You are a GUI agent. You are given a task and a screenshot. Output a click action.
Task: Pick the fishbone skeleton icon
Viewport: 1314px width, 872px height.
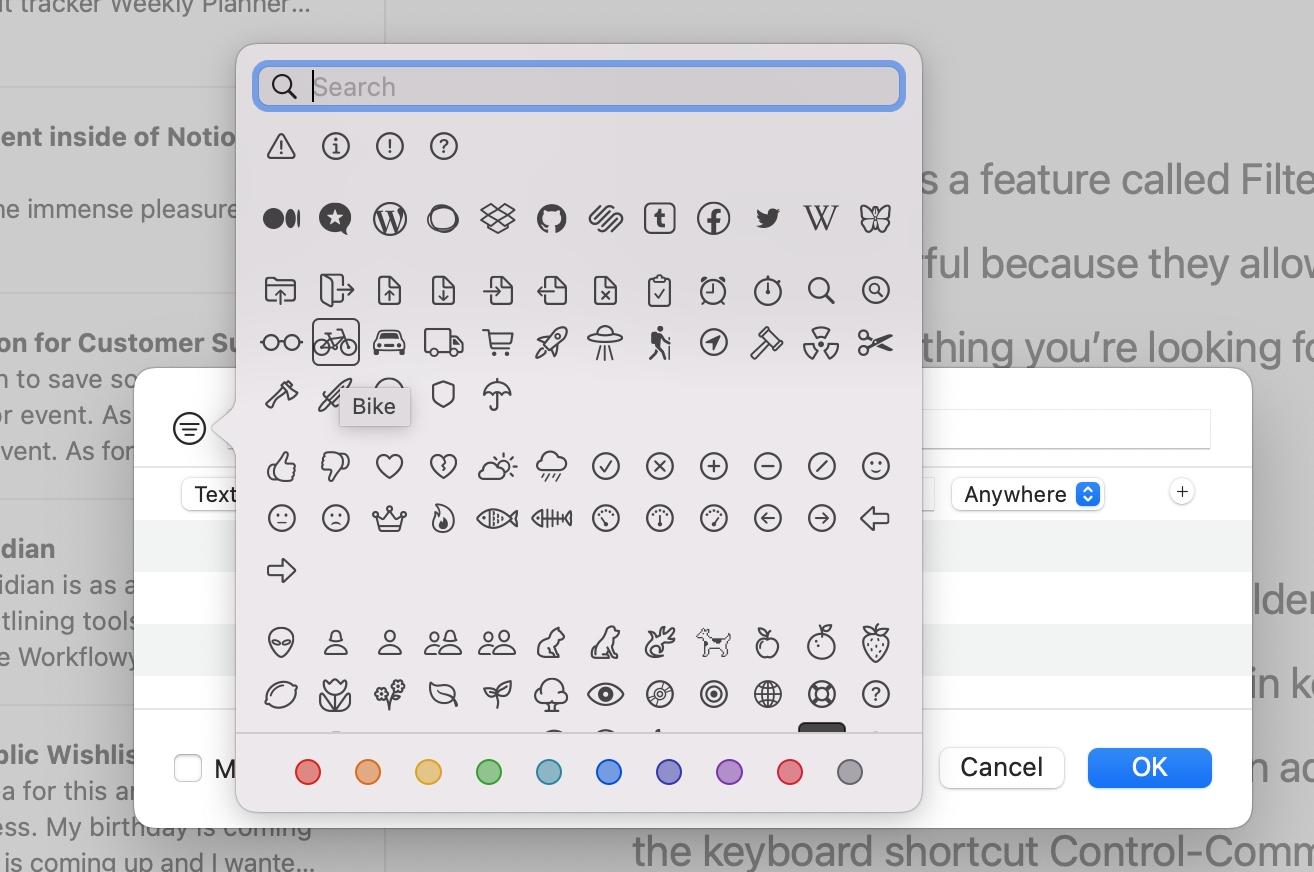coord(551,518)
